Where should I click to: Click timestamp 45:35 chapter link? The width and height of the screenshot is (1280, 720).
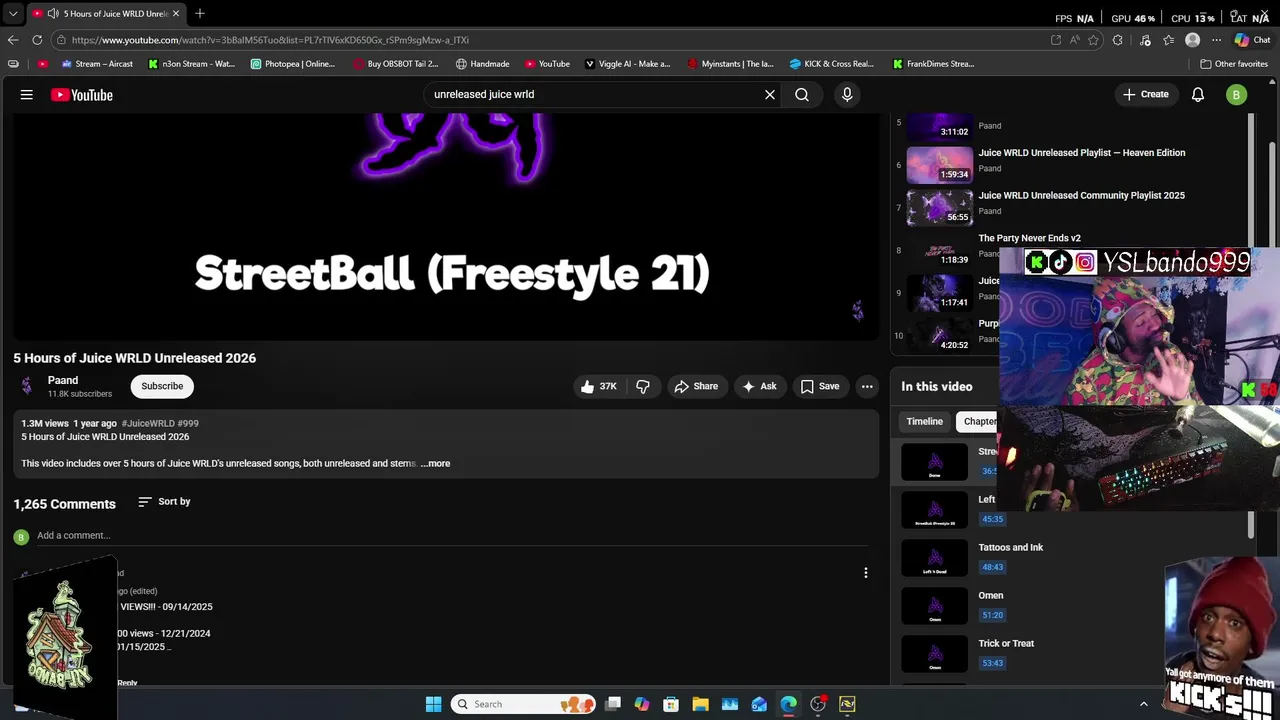pyautogui.click(x=992, y=519)
